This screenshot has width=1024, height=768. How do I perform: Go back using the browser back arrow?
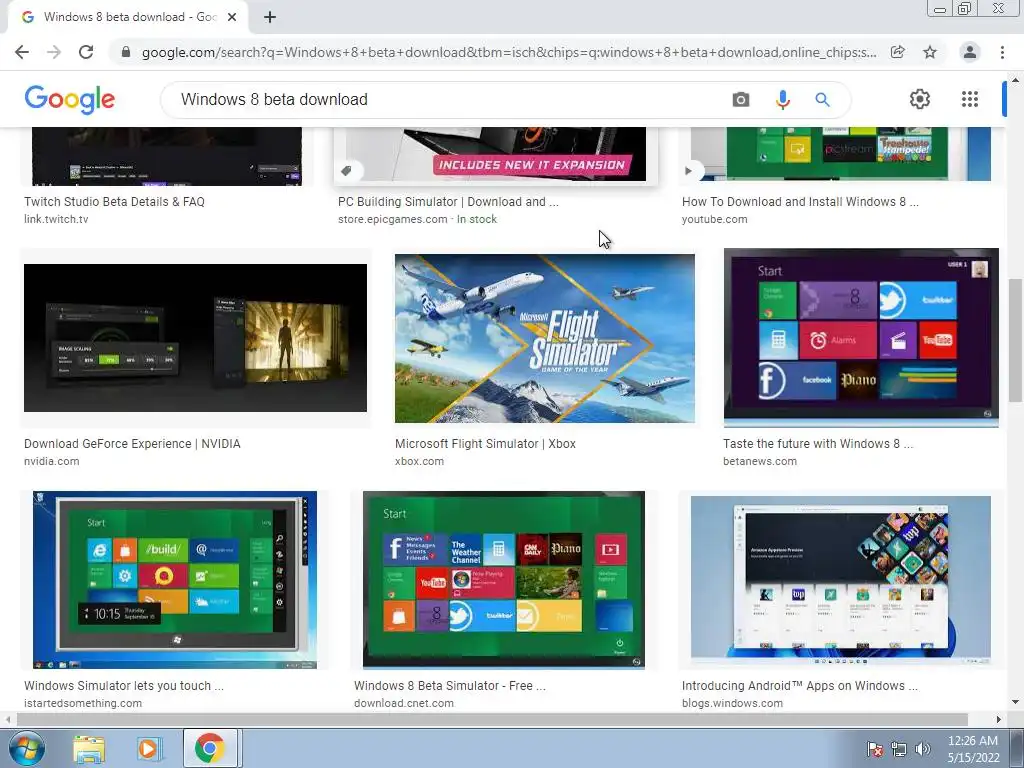[x=22, y=52]
